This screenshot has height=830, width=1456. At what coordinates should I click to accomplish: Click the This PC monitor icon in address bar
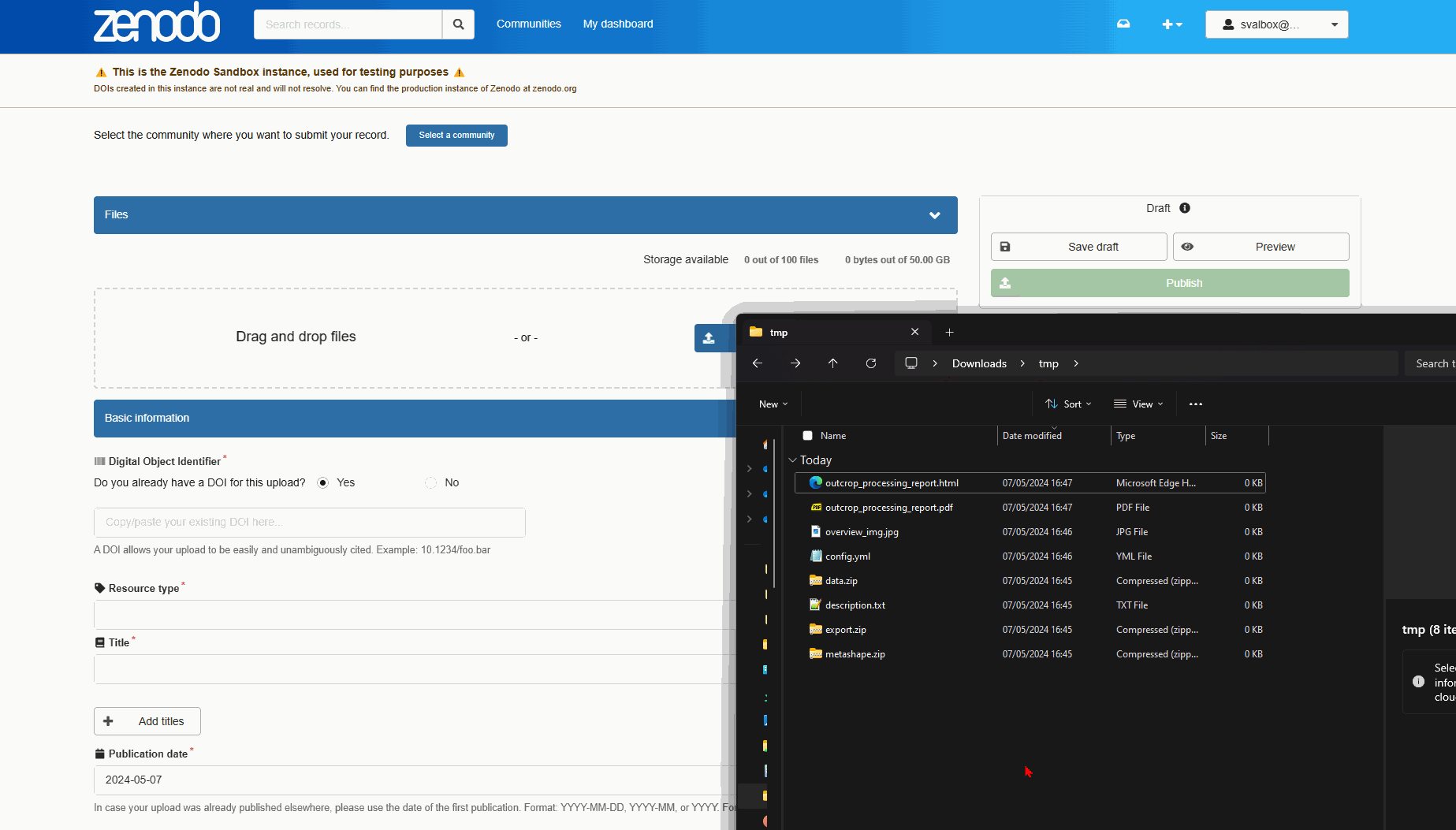click(911, 363)
